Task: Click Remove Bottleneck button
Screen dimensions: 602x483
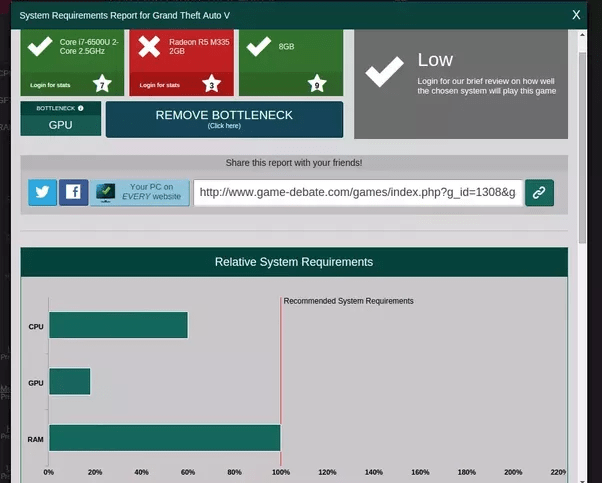Action: coord(224,119)
